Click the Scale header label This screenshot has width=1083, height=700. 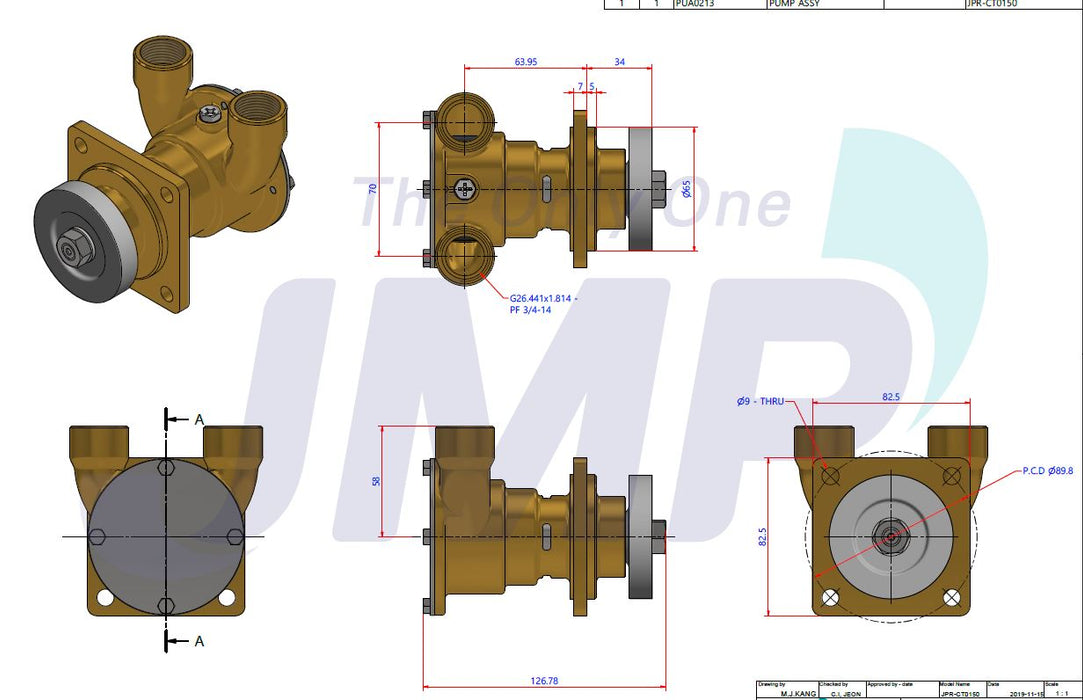click(1052, 684)
